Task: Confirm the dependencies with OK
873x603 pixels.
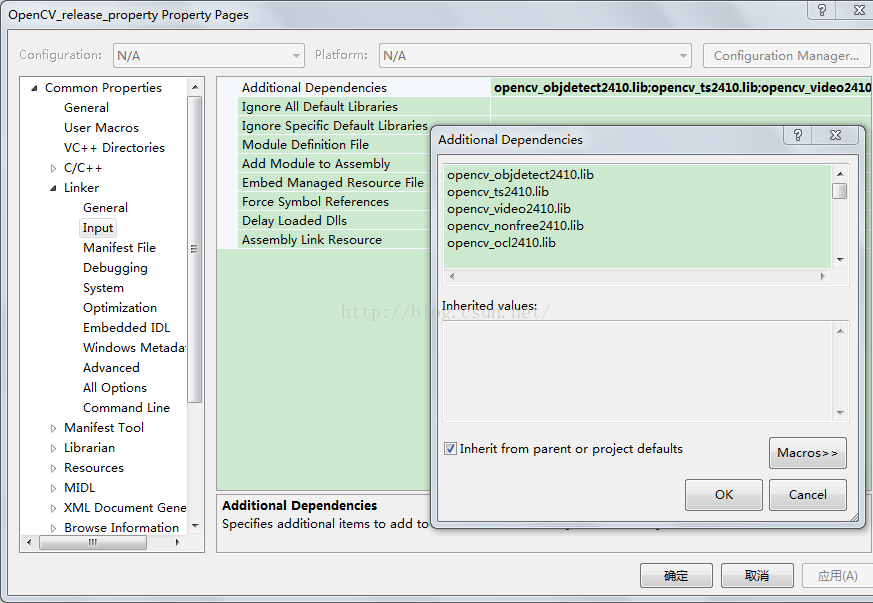Action: click(x=724, y=494)
